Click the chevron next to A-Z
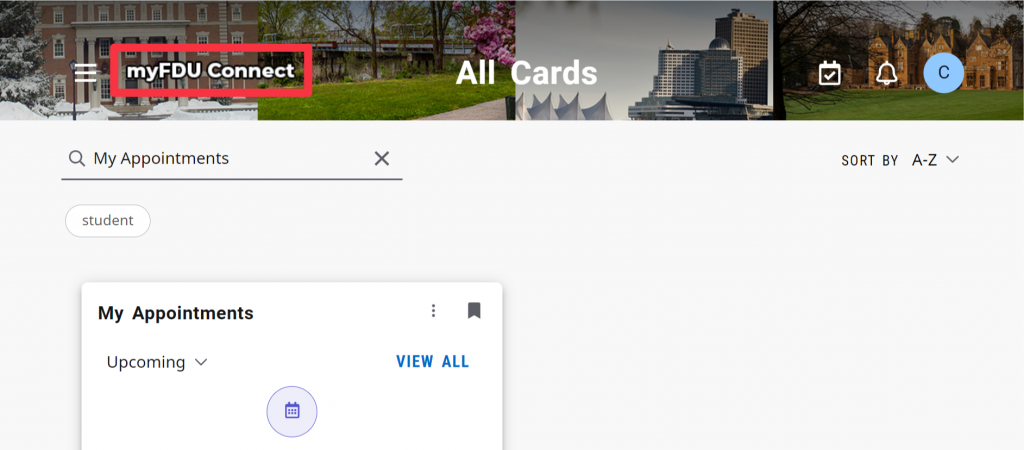This screenshot has width=1024, height=450. (952, 159)
